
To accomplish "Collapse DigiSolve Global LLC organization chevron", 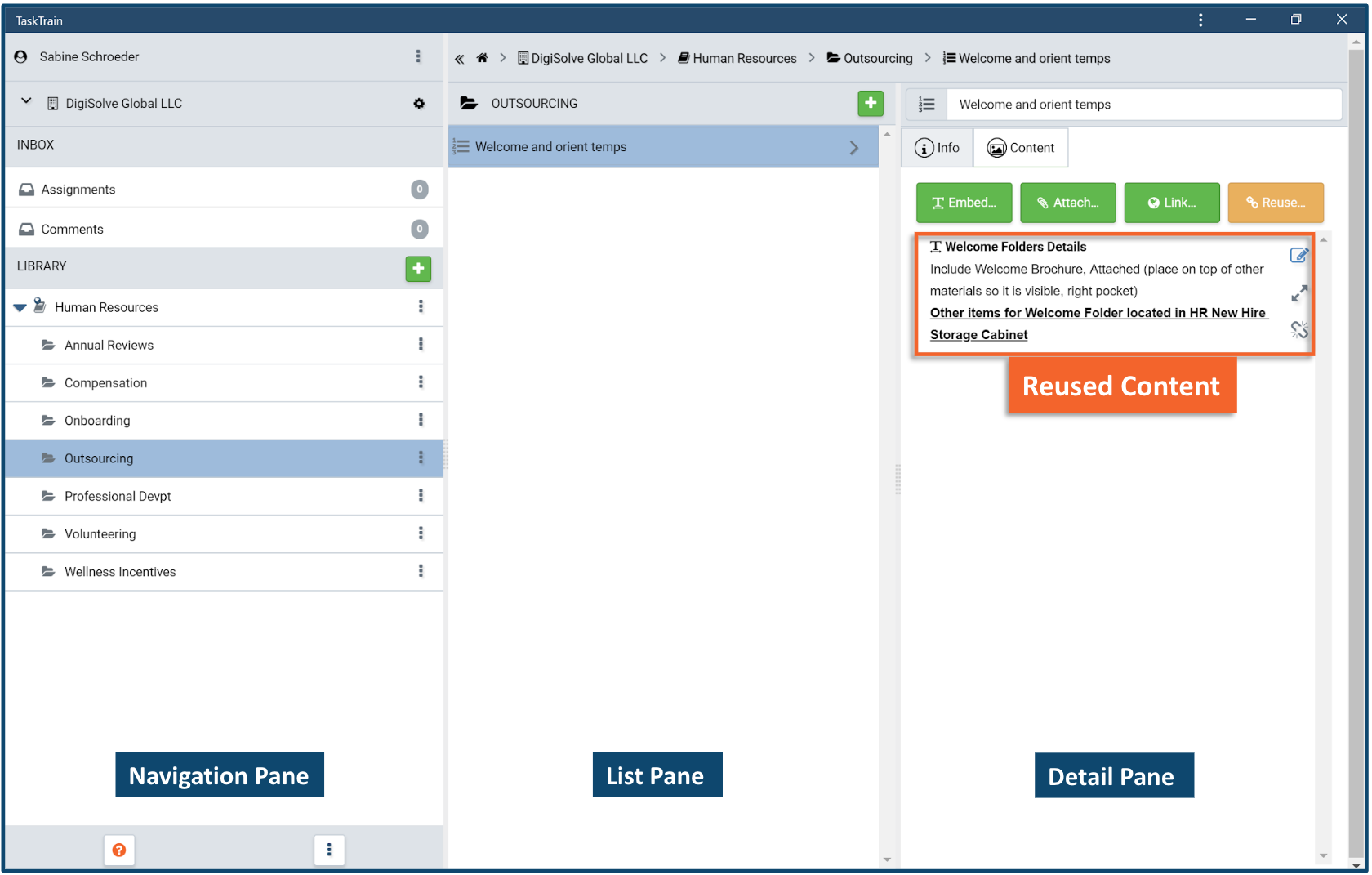I will point(26,101).
